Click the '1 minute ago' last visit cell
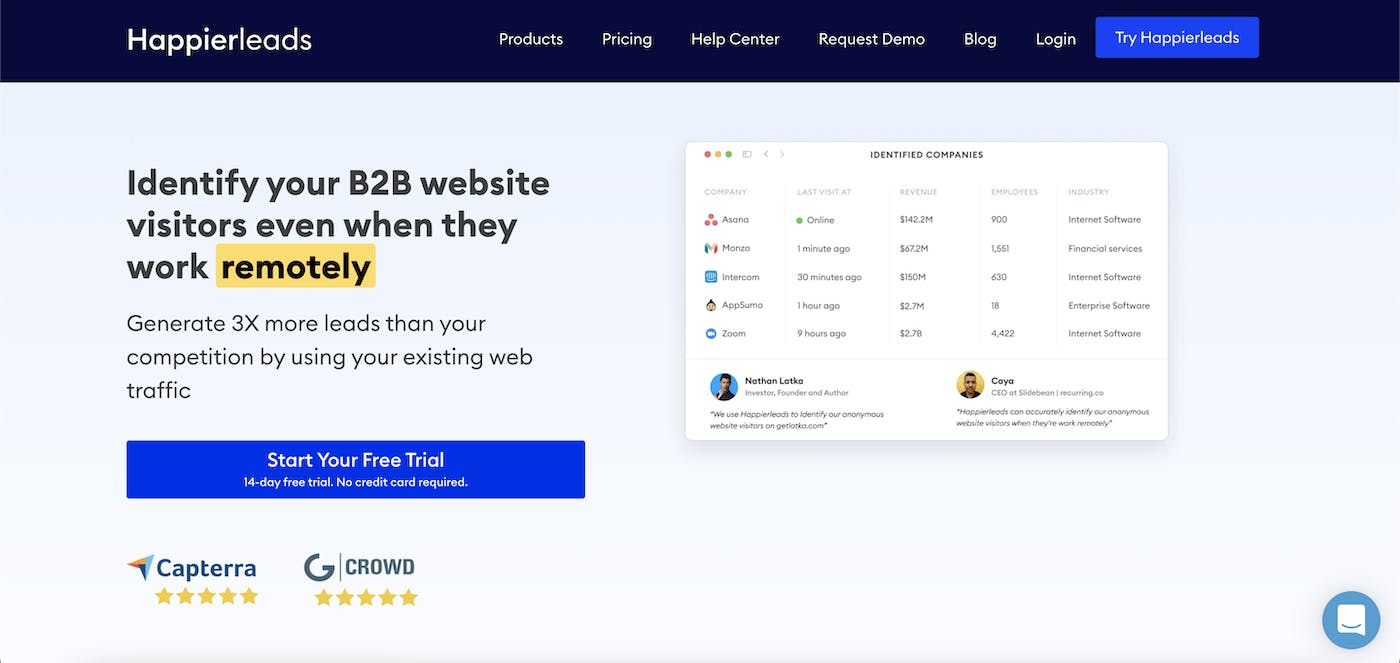The image size is (1400, 663). [824, 248]
